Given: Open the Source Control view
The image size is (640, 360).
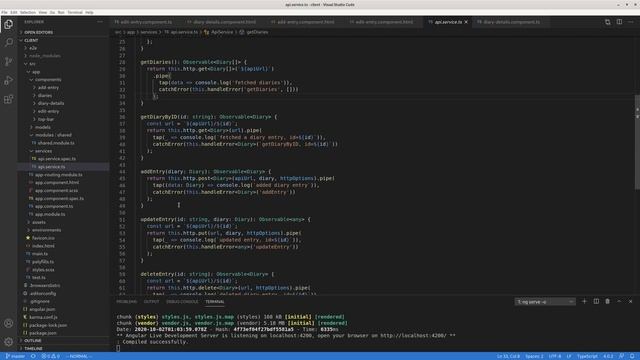Looking at the screenshot, I should 9,61.
